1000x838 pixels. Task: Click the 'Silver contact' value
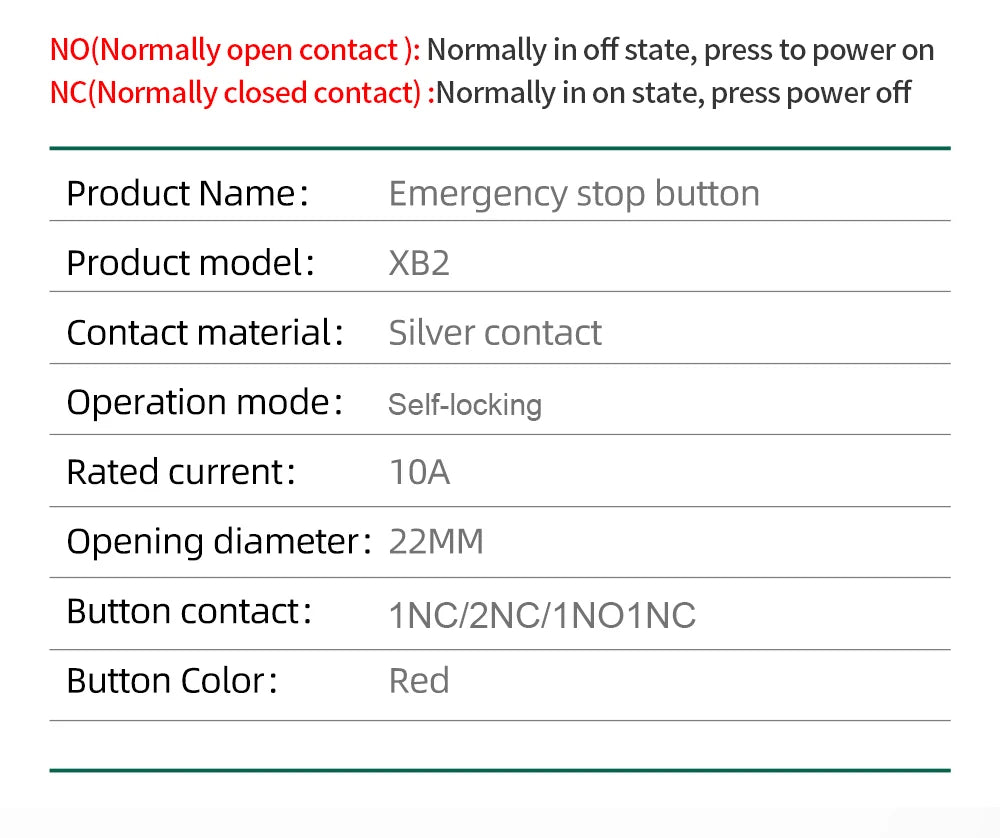(x=495, y=333)
